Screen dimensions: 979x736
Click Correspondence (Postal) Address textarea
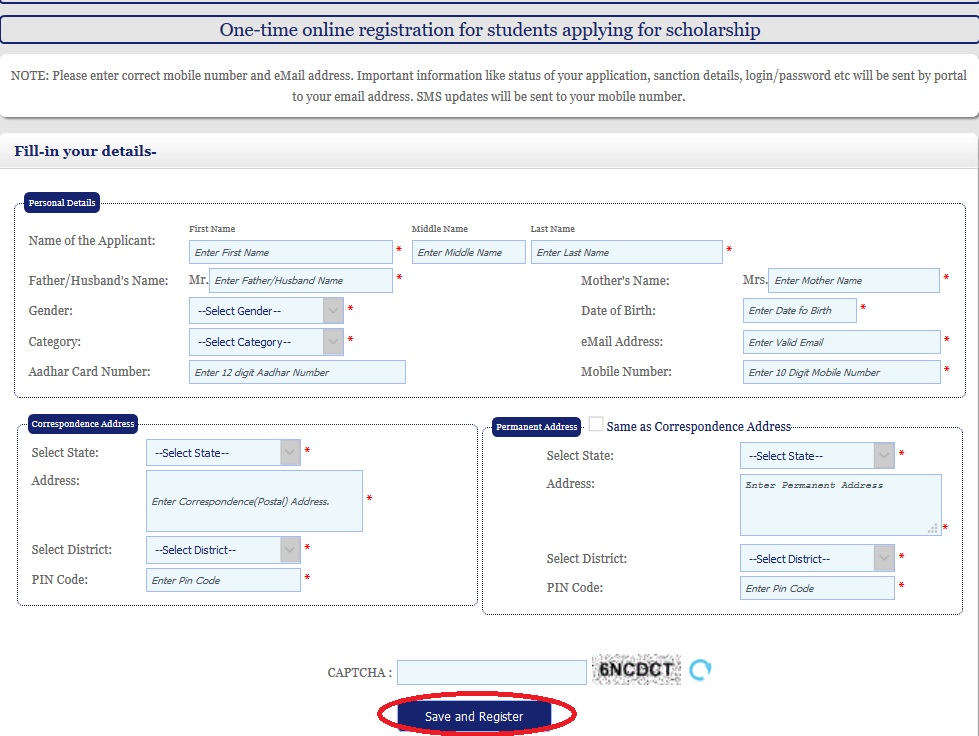point(254,501)
